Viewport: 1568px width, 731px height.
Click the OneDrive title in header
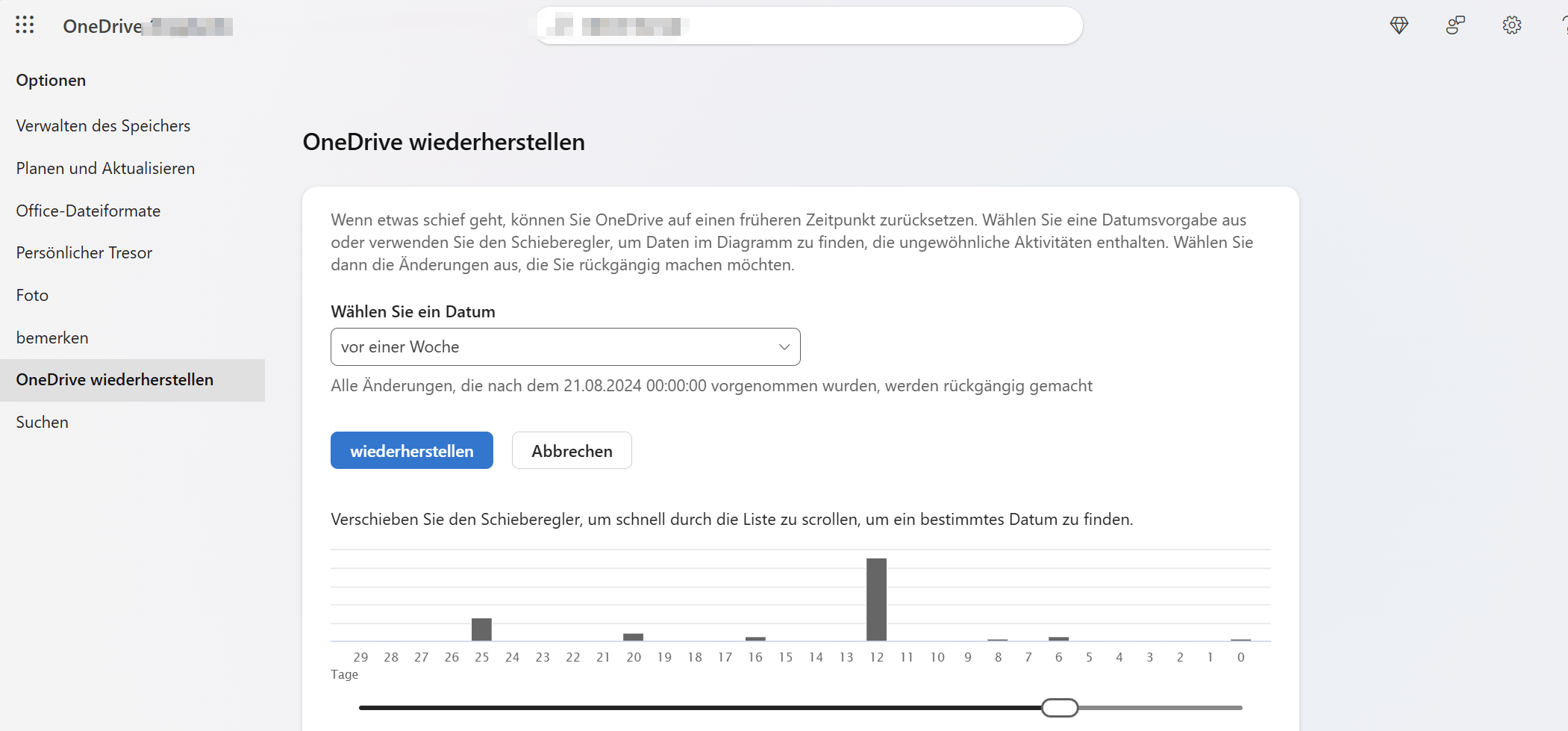click(102, 26)
